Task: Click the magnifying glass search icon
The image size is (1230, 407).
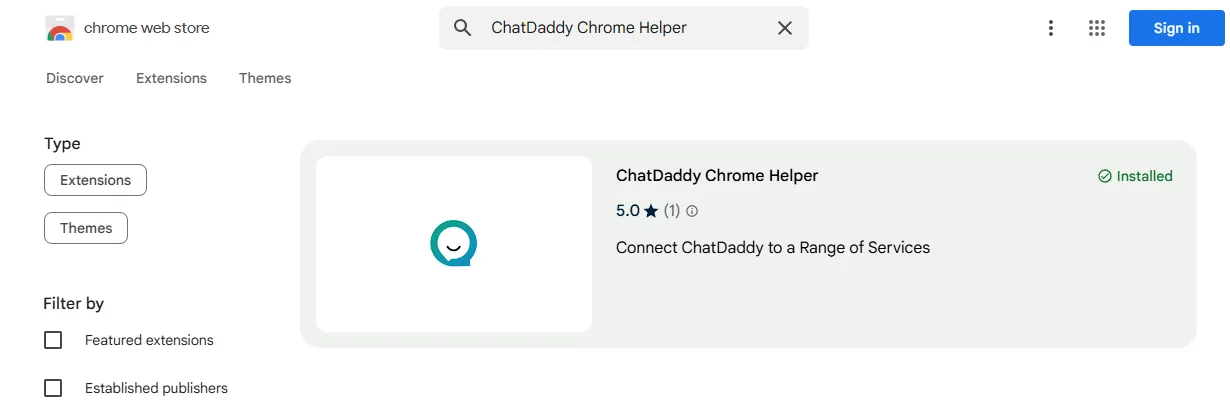Action: pyautogui.click(x=462, y=28)
